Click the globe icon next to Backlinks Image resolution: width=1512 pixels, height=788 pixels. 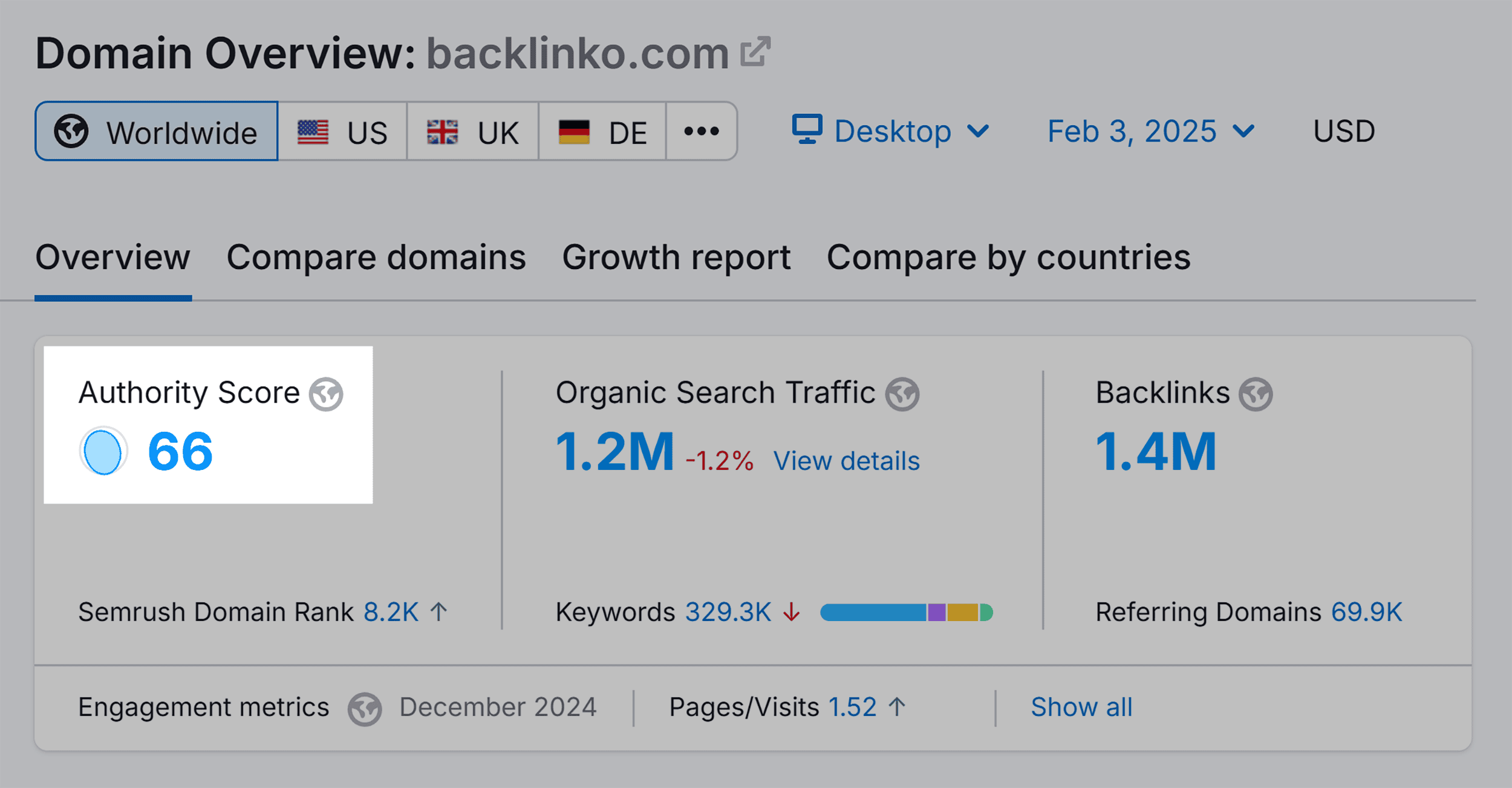pos(1256,393)
